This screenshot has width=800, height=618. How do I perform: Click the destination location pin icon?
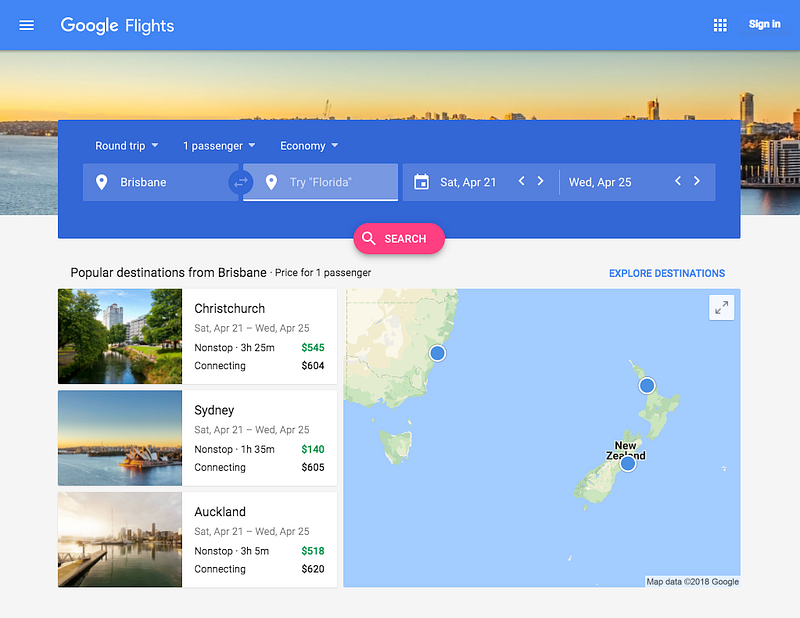pyautogui.click(x=271, y=182)
